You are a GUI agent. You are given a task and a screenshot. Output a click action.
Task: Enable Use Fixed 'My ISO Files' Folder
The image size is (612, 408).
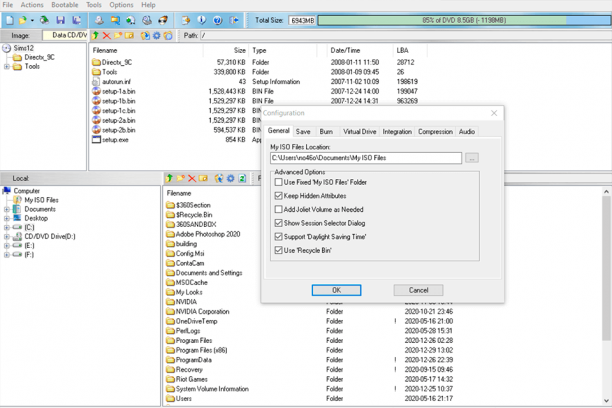278,182
